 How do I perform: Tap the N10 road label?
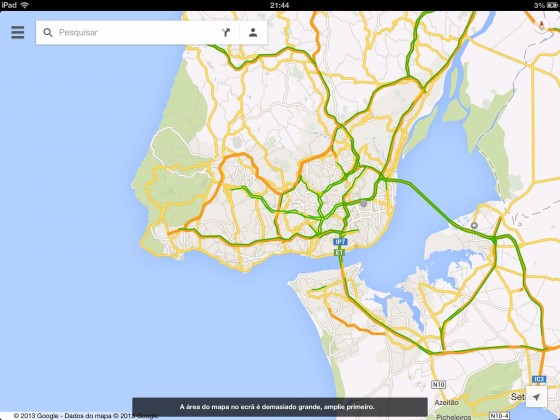click(x=438, y=384)
